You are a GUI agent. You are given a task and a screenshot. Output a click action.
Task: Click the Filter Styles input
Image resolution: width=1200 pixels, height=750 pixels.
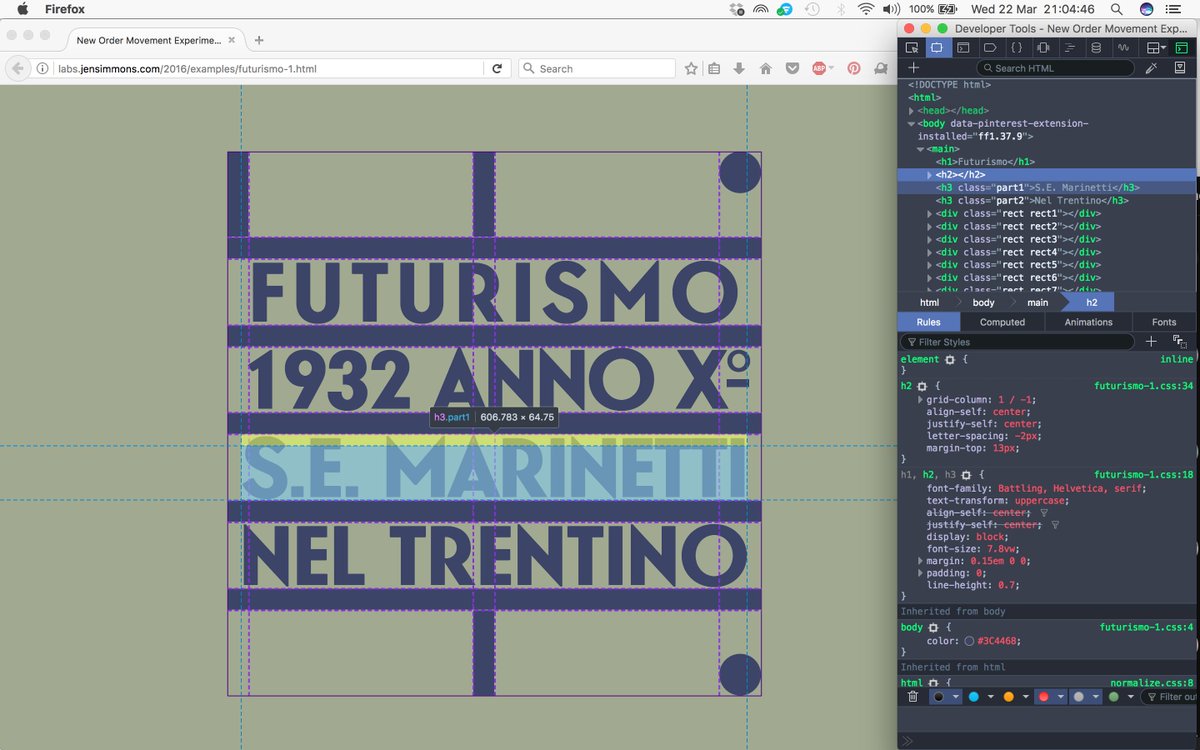[x=1017, y=342]
